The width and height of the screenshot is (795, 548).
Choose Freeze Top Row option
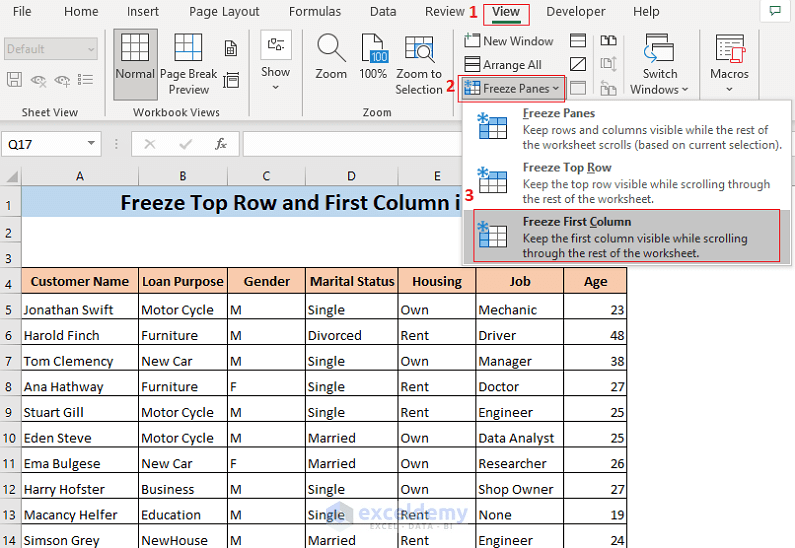tap(627, 182)
